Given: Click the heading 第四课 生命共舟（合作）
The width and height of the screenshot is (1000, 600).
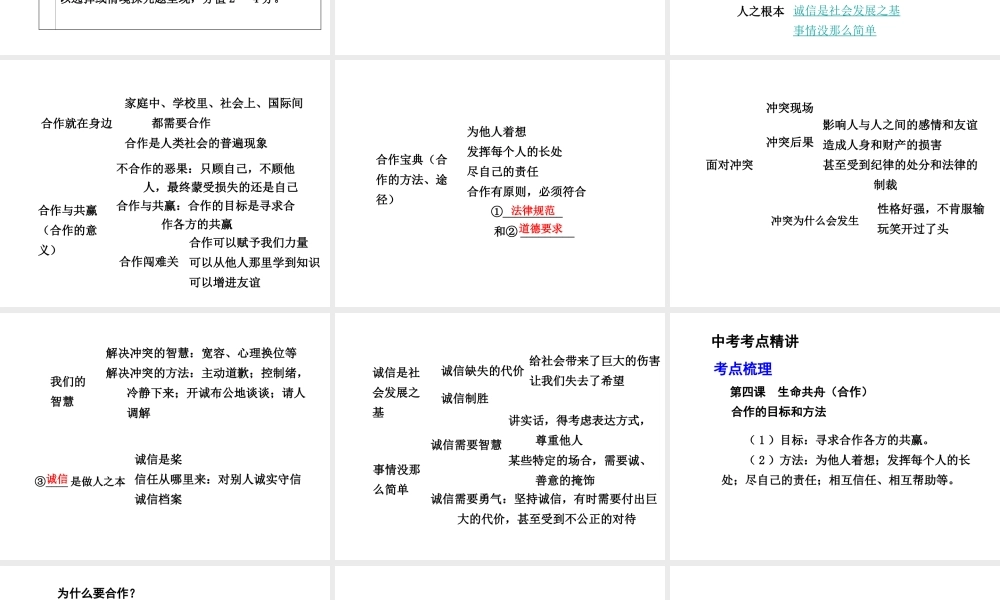Looking at the screenshot, I should 798,391.
